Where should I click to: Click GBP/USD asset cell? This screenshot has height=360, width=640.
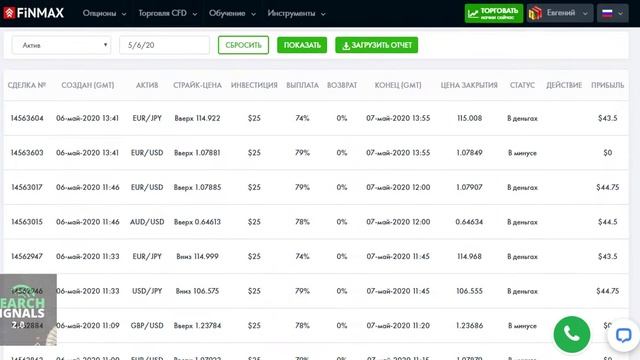click(x=147, y=326)
